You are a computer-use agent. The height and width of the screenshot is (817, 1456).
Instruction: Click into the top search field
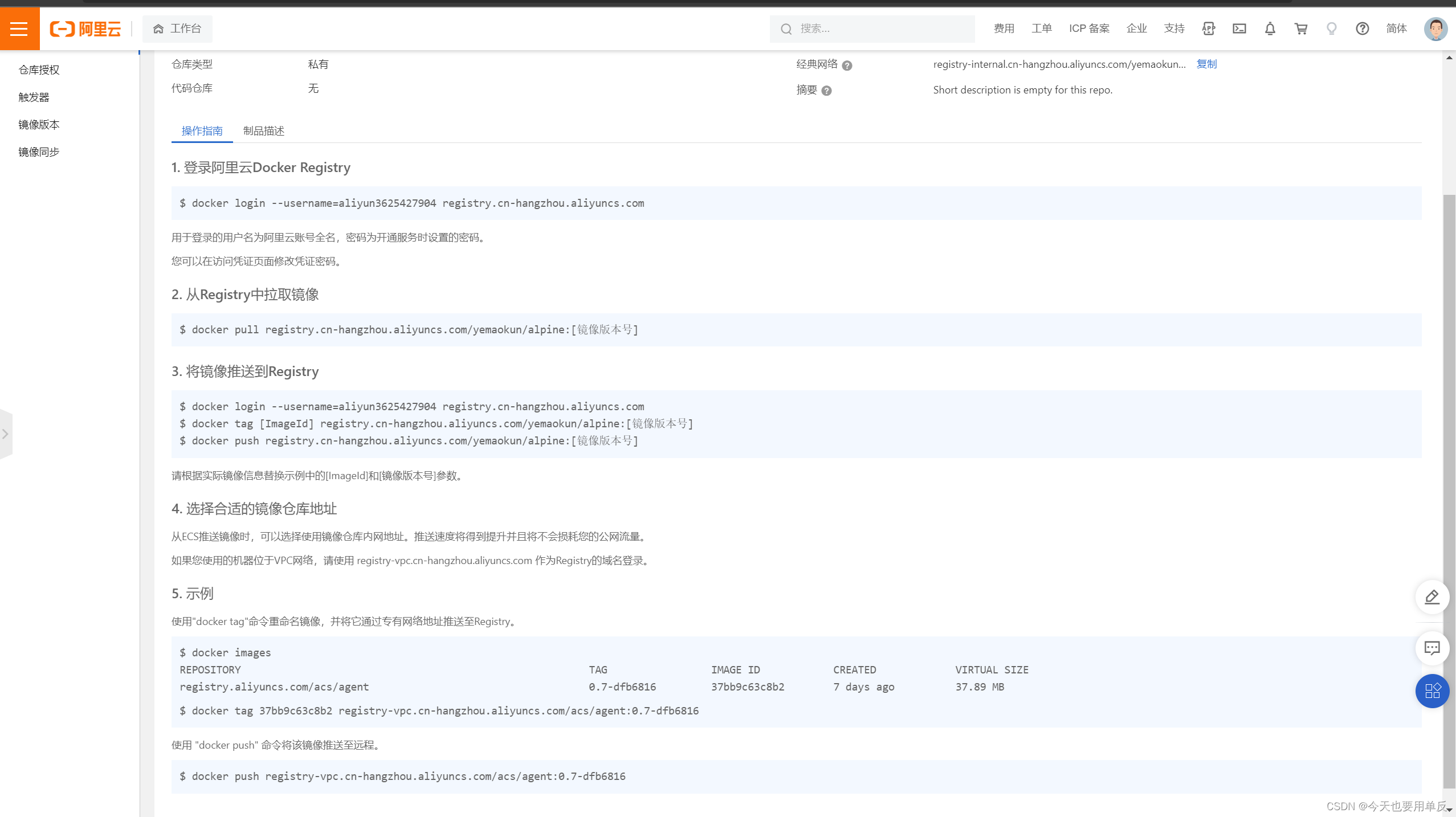pos(871,28)
